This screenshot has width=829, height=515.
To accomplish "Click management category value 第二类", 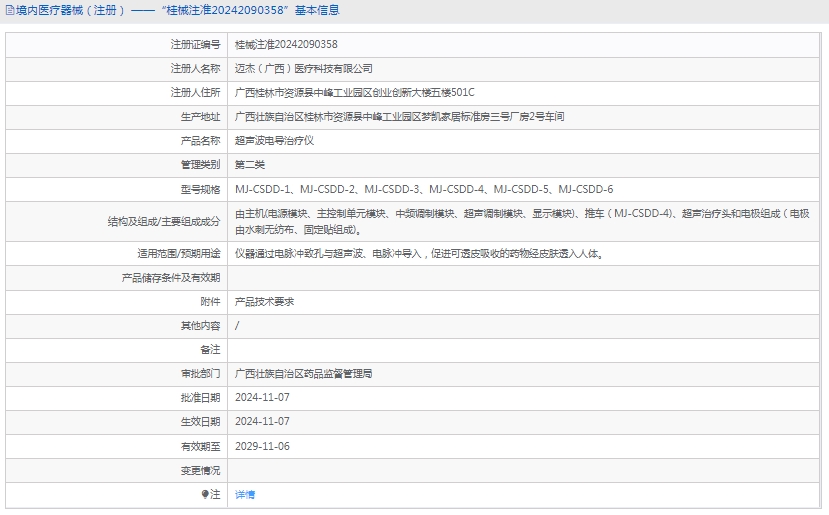I will coord(250,165).
